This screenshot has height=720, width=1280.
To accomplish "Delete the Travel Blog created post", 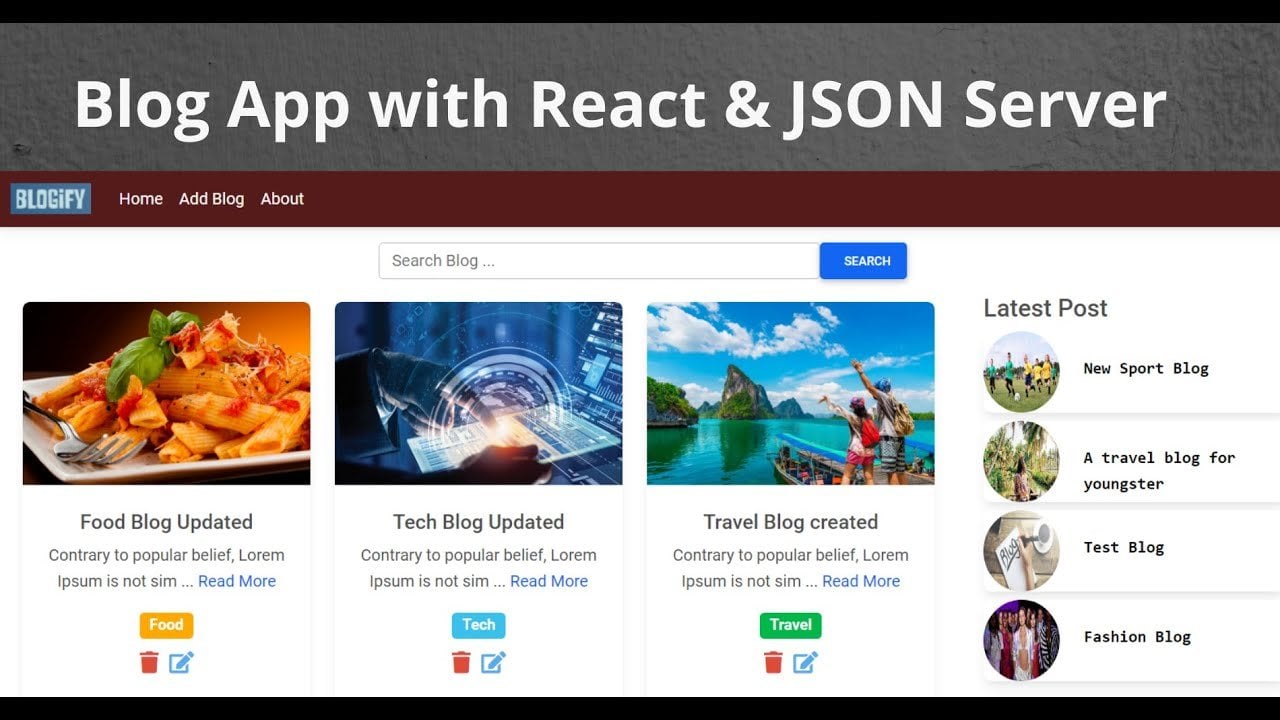I will coord(773,662).
